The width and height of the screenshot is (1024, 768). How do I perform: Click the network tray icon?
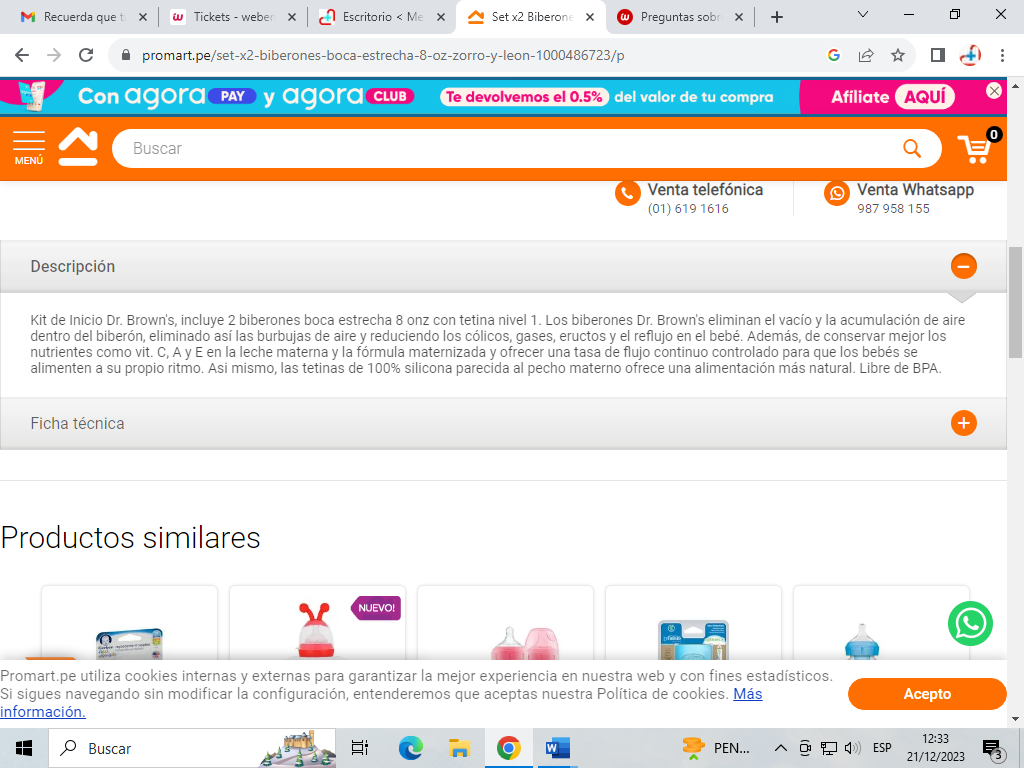829,748
